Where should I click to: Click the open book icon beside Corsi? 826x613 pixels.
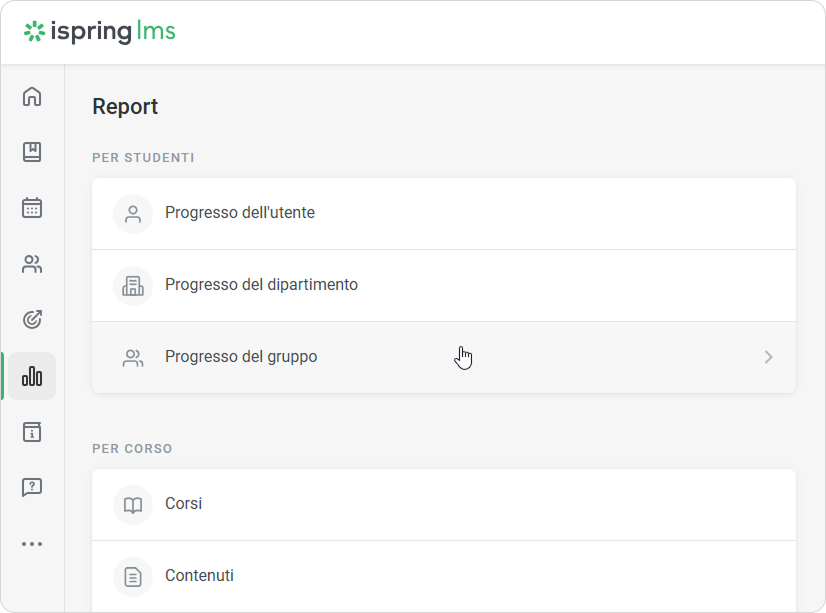coord(133,505)
